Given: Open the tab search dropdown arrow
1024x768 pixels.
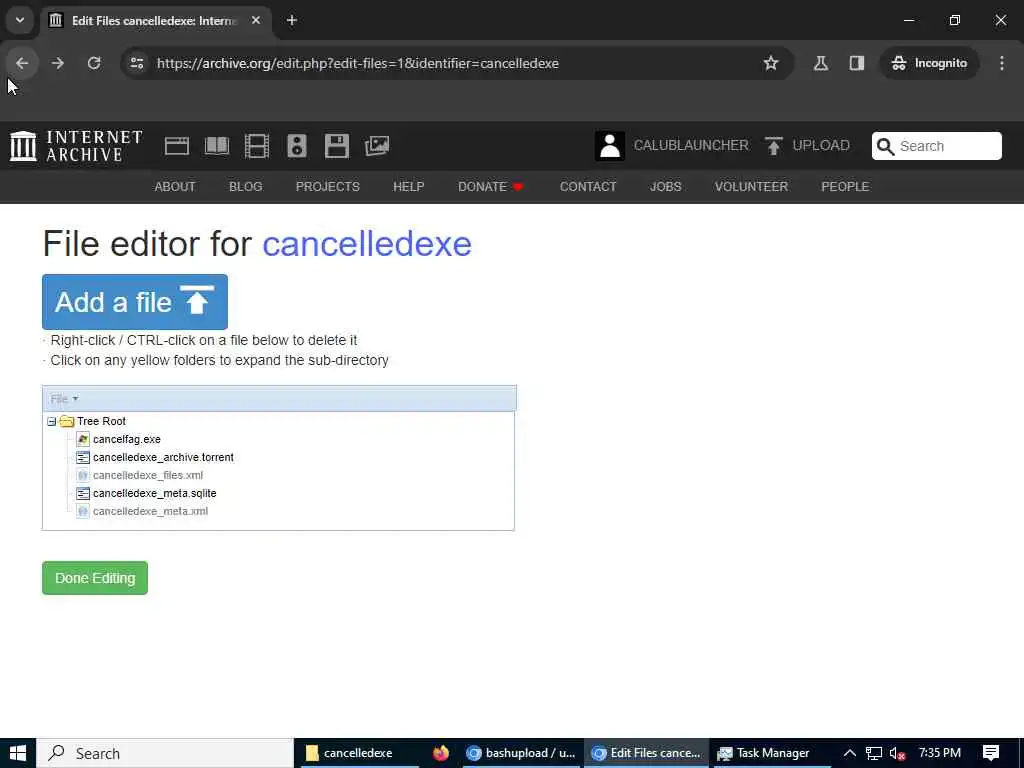Looking at the screenshot, I should click(20, 20).
